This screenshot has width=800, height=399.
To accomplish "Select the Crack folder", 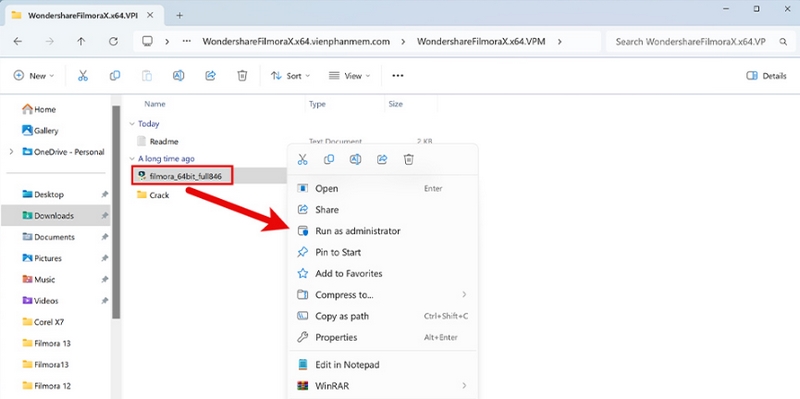I will (x=153, y=195).
